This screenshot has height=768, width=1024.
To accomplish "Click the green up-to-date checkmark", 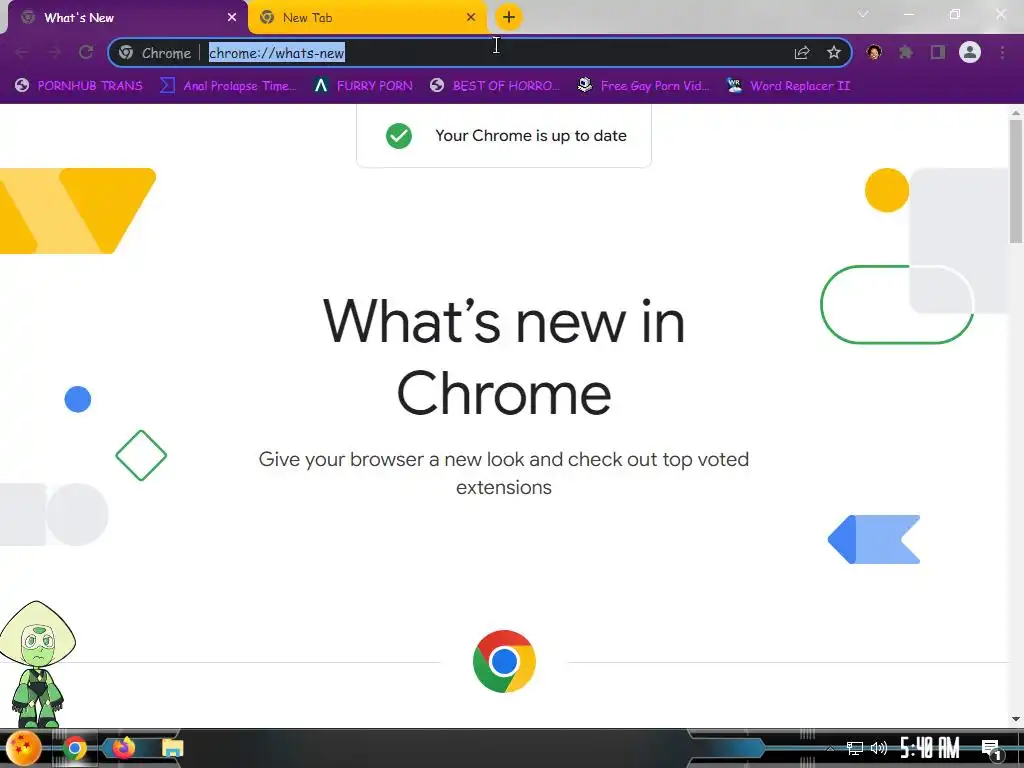I will point(398,136).
